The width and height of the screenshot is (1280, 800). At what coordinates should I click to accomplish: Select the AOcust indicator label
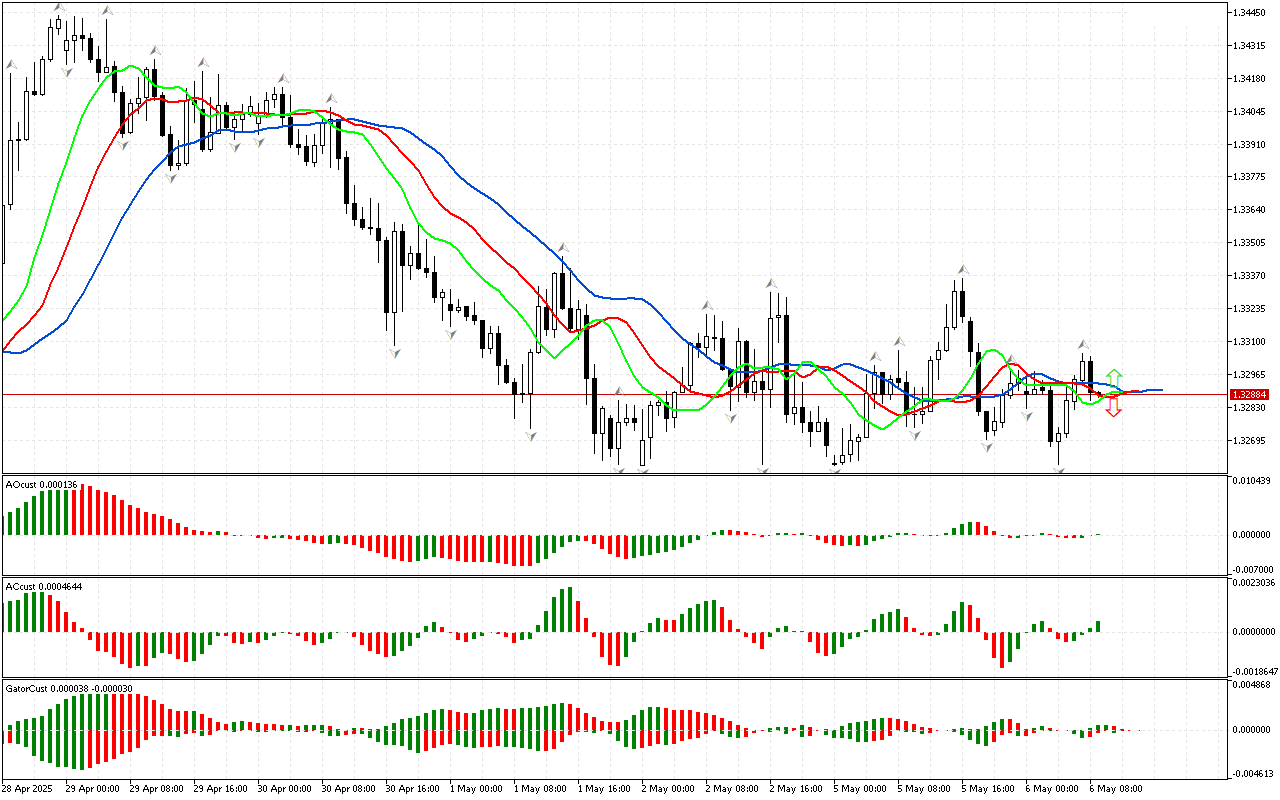click(41, 485)
